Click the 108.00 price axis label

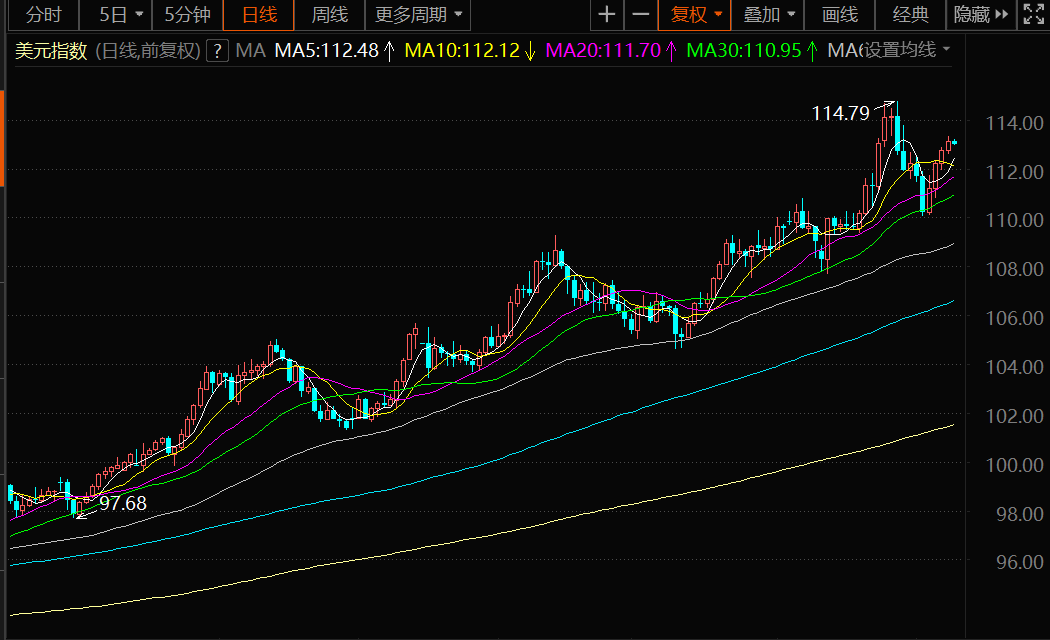point(1014,269)
